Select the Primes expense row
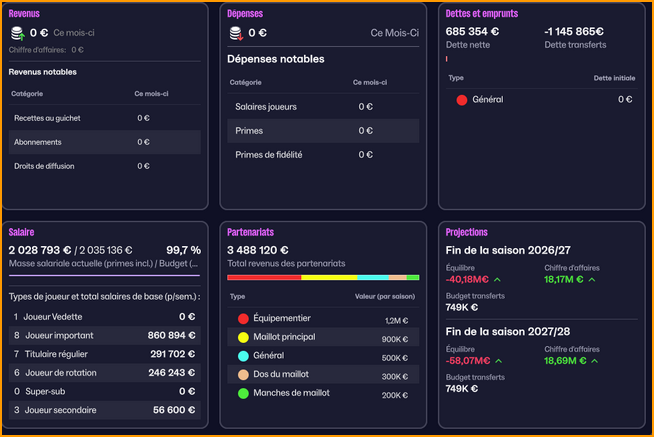The height and width of the screenshot is (437, 654). pos(323,131)
